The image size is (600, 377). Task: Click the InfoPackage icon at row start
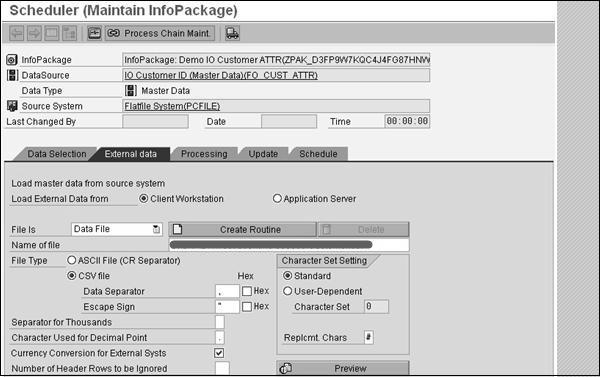[x=12, y=60]
